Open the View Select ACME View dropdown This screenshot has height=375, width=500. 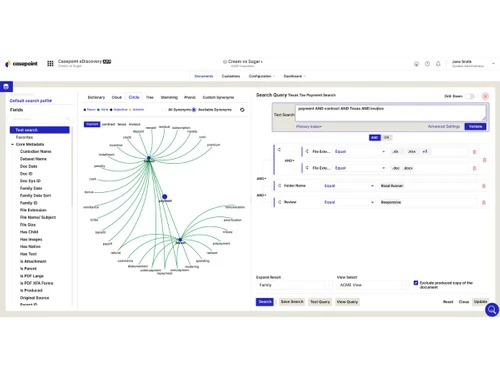[x=373, y=285]
